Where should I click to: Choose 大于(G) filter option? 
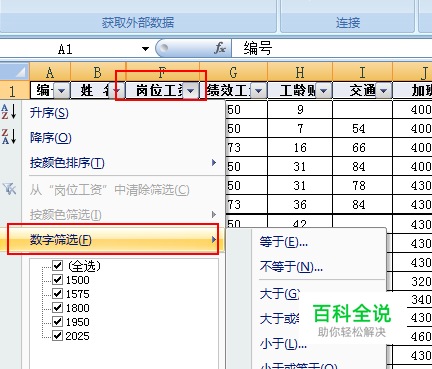click(279, 294)
